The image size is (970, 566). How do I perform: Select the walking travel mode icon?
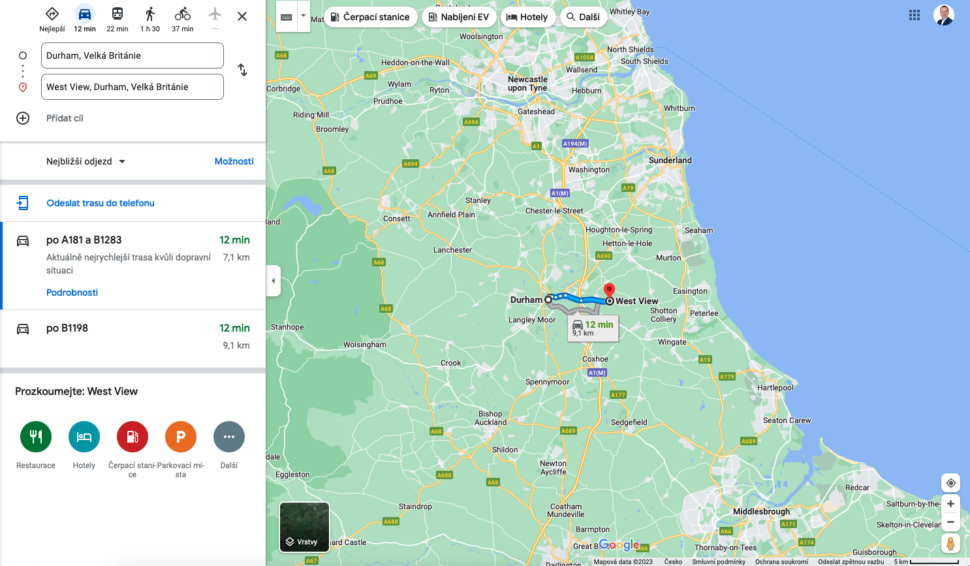pos(150,14)
